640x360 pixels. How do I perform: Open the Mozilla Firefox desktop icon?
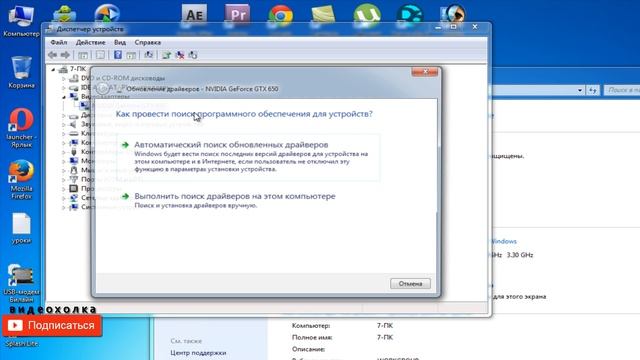tap(21, 180)
